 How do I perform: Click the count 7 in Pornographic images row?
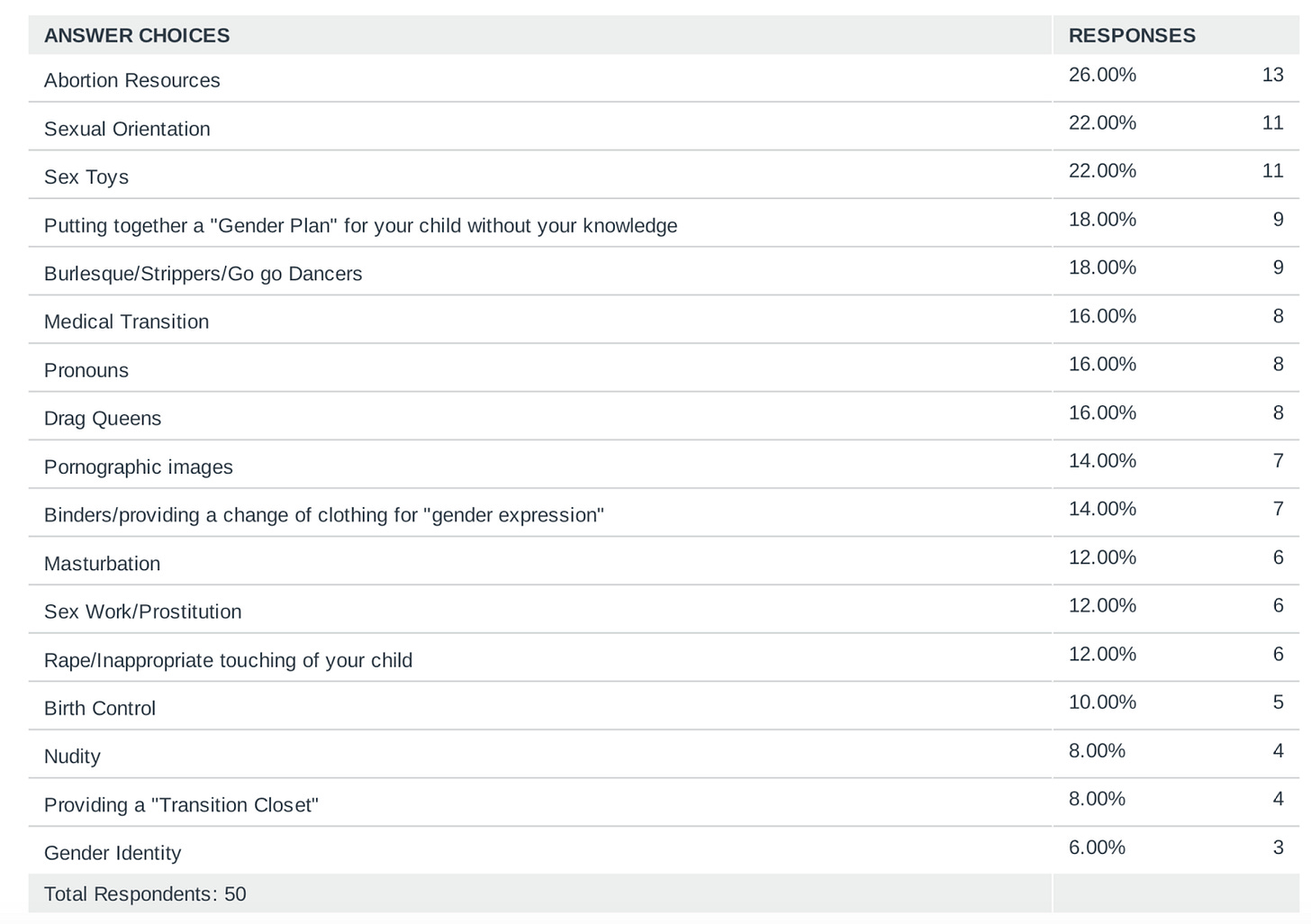[x=1278, y=460]
